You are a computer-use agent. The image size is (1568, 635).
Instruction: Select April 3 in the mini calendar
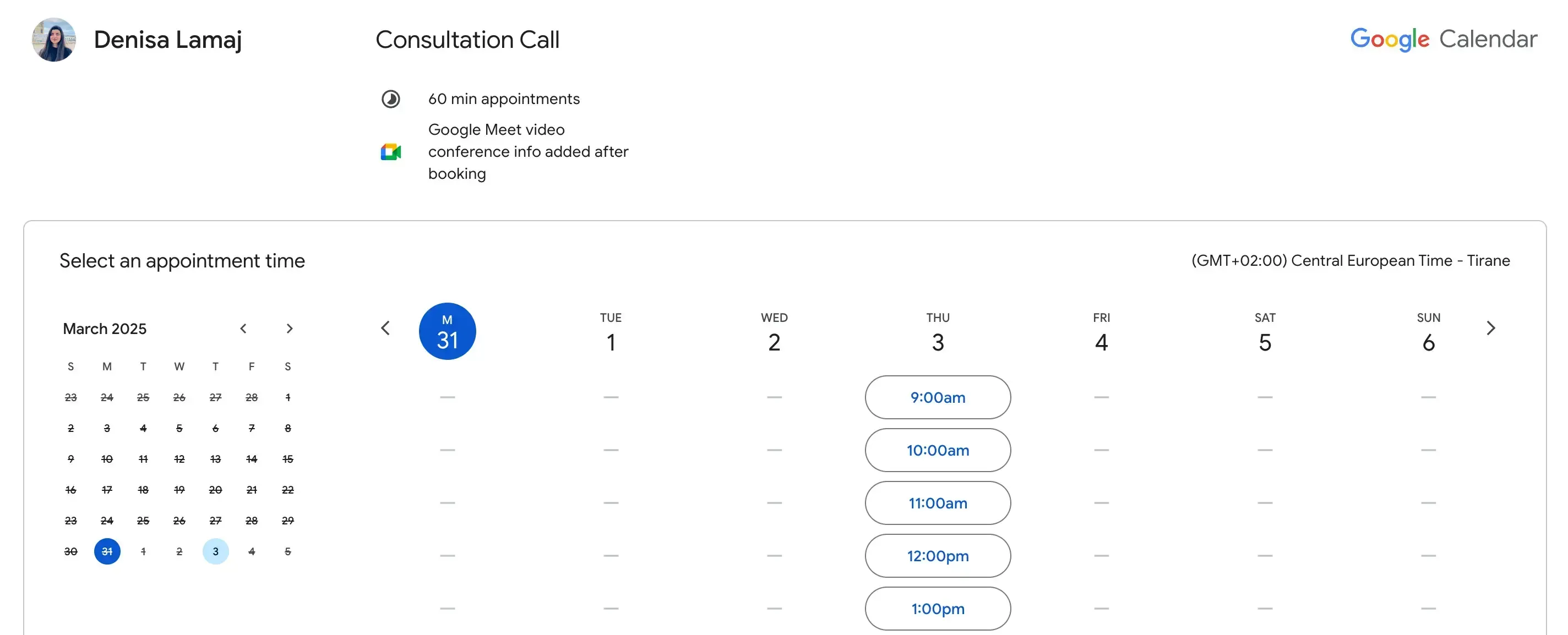215,551
